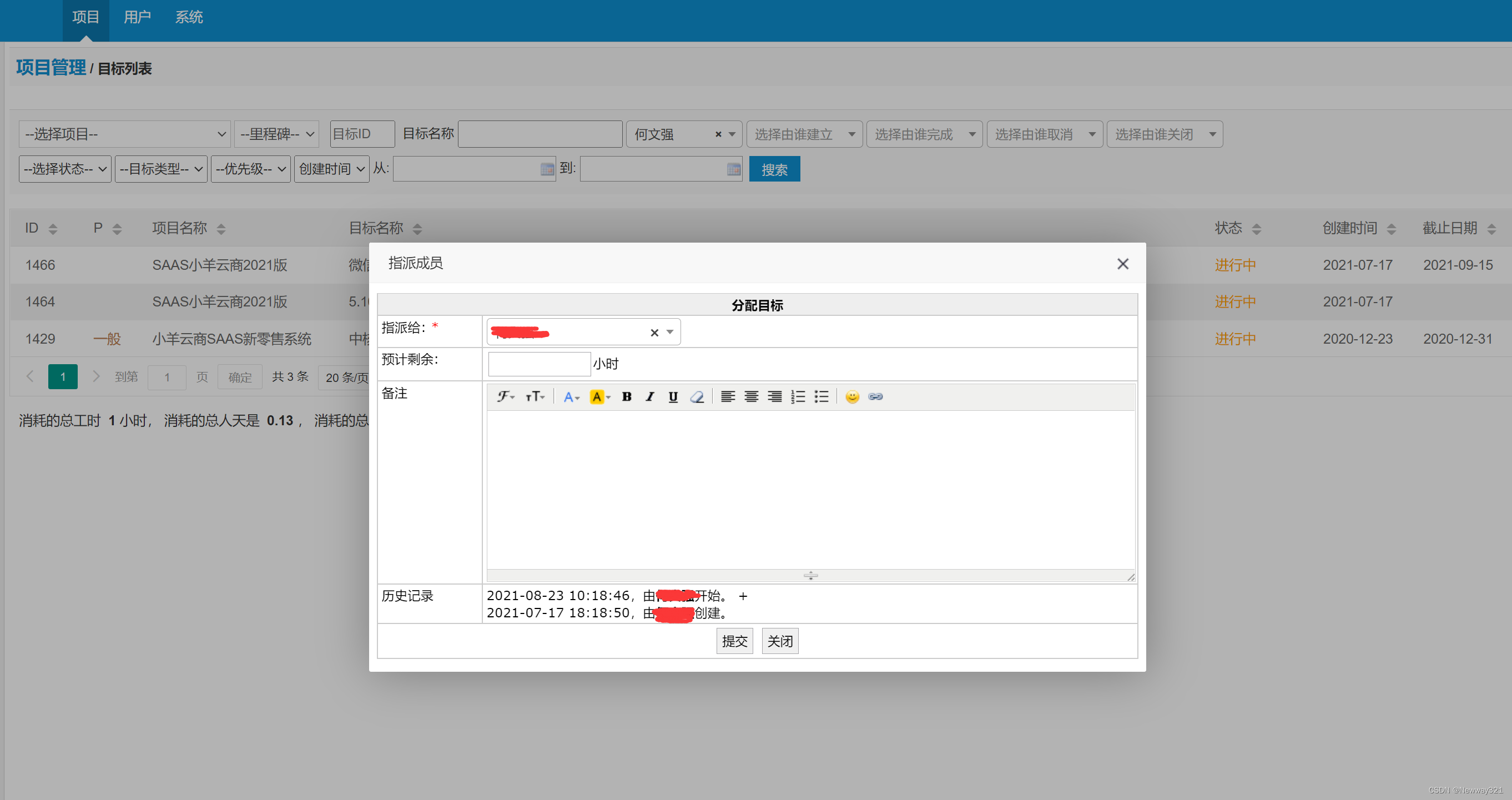Expand history details with the plus sign
This screenshot has height=800, width=1512.
pyautogui.click(x=743, y=596)
